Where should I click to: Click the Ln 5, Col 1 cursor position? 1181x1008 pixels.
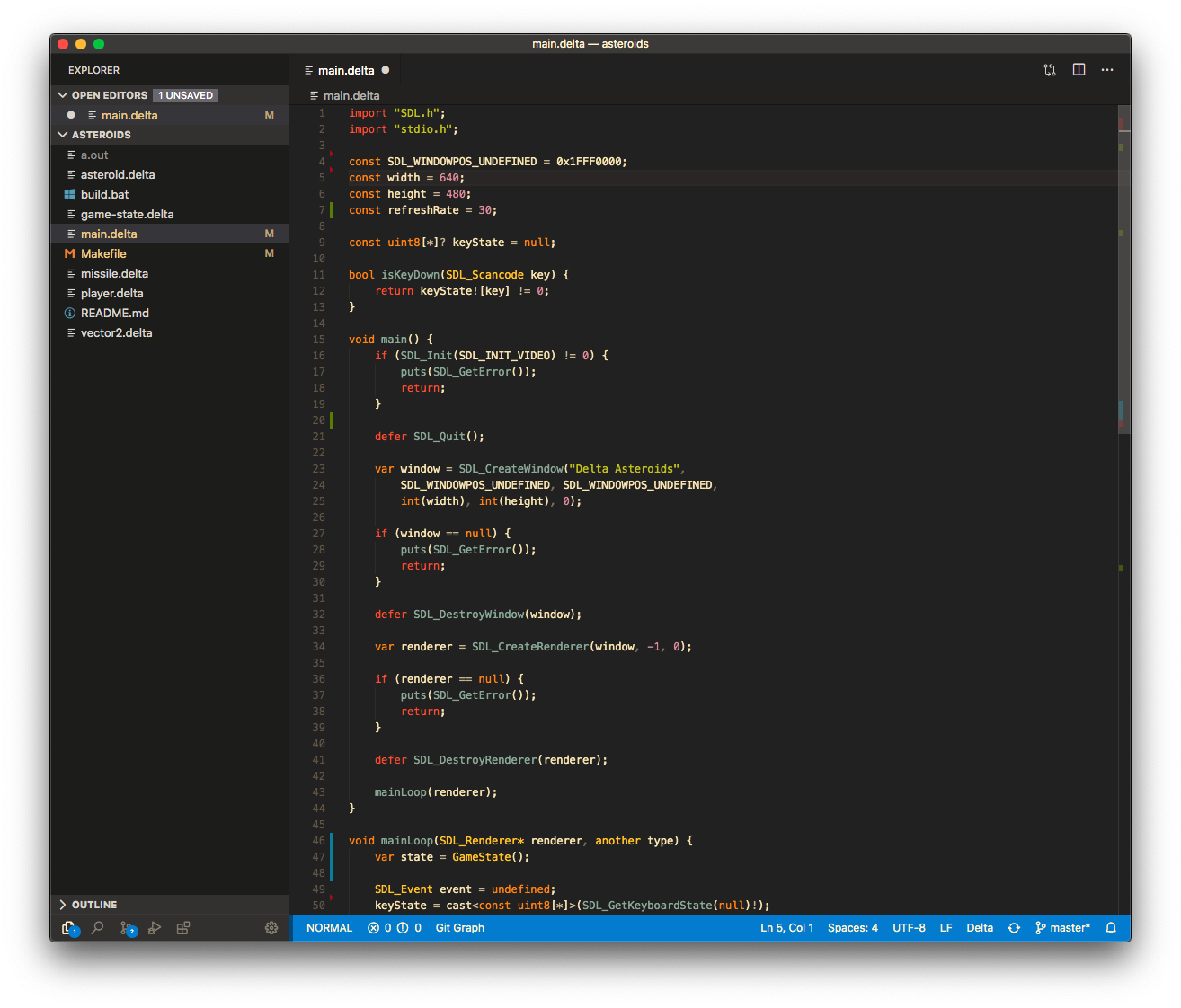point(787,928)
